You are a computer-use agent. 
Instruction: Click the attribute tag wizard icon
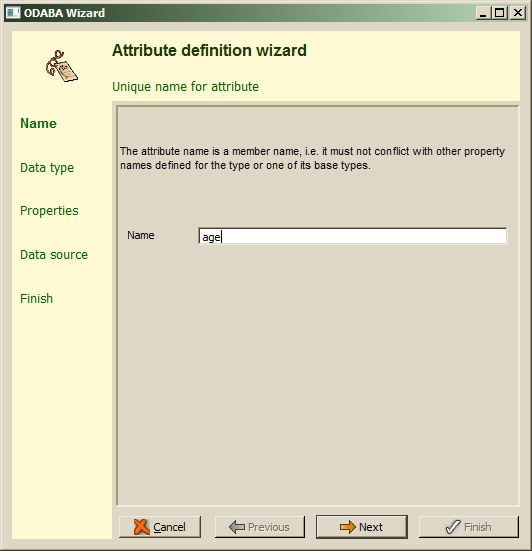pos(61,66)
